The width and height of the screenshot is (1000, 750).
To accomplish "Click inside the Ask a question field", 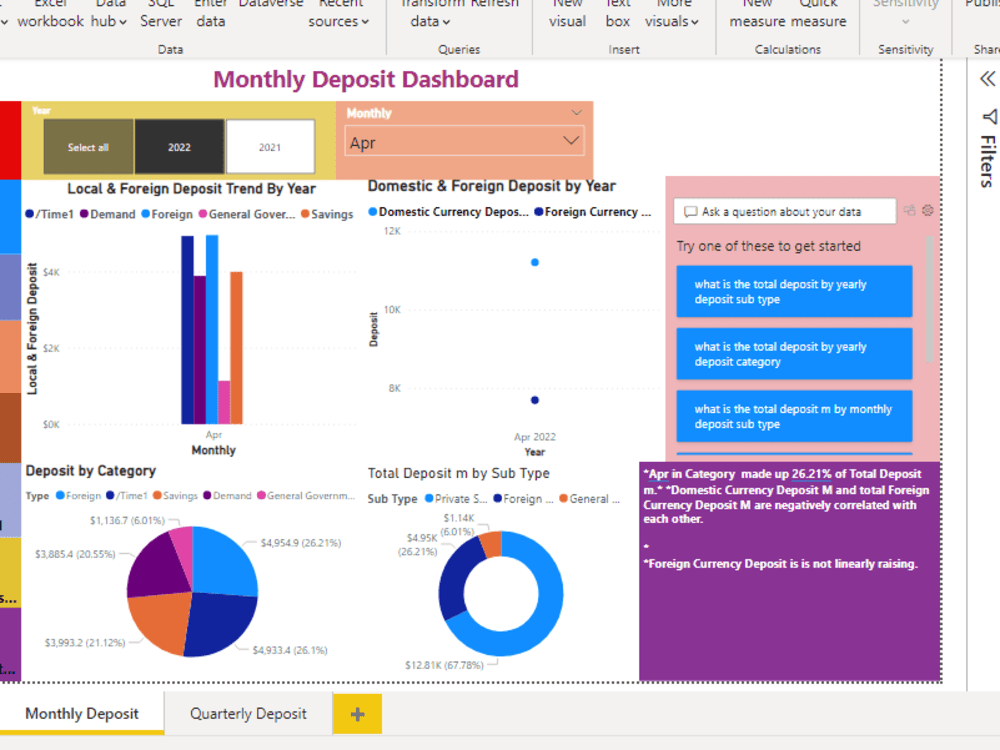I will (x=790, y=211).
